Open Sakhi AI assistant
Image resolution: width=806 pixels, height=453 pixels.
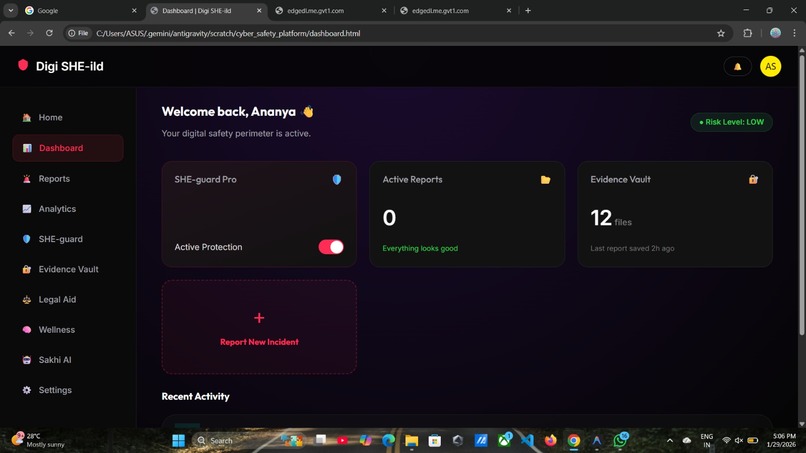coord(68,360)
